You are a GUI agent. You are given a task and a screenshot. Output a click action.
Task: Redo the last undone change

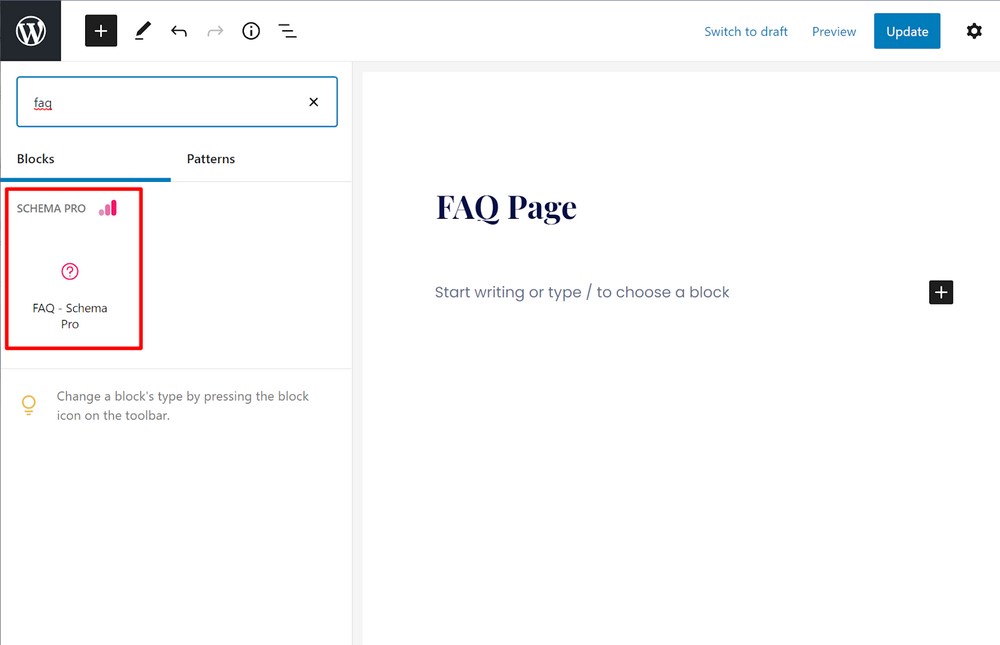[216, 31]
